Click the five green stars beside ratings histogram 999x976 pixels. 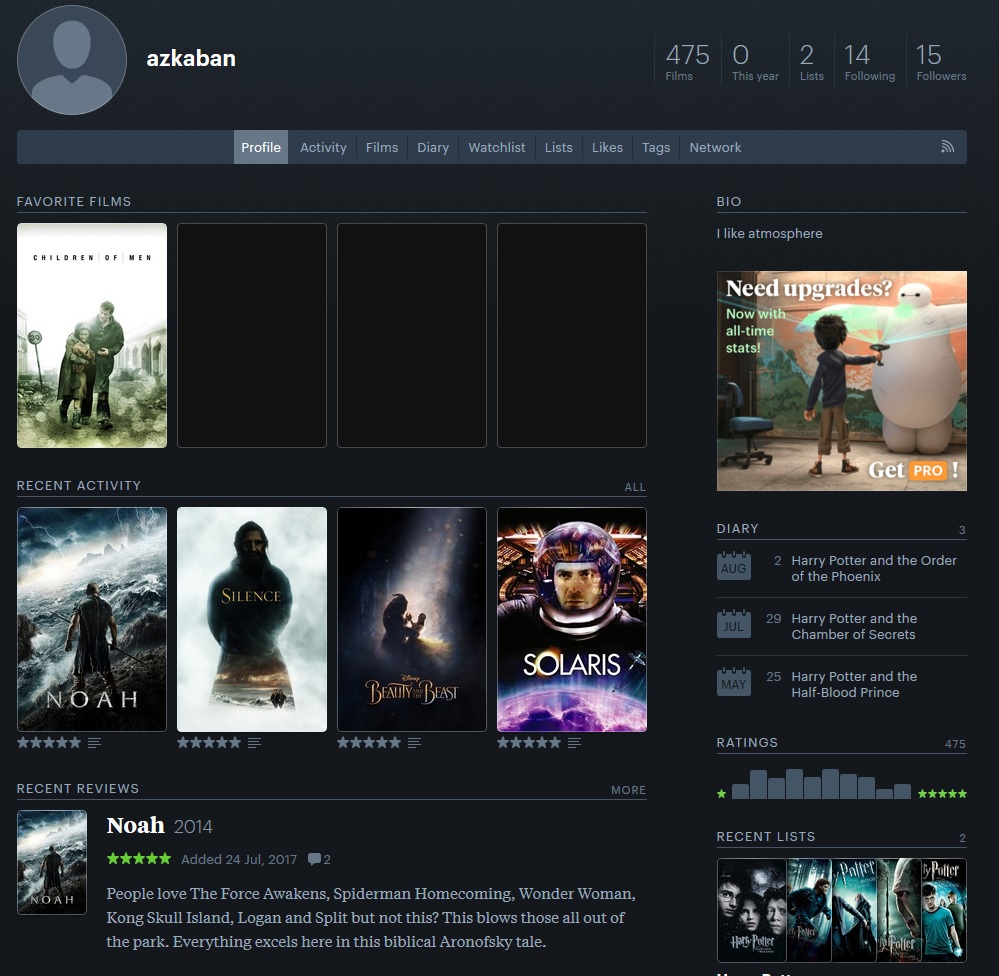point(942,794)
